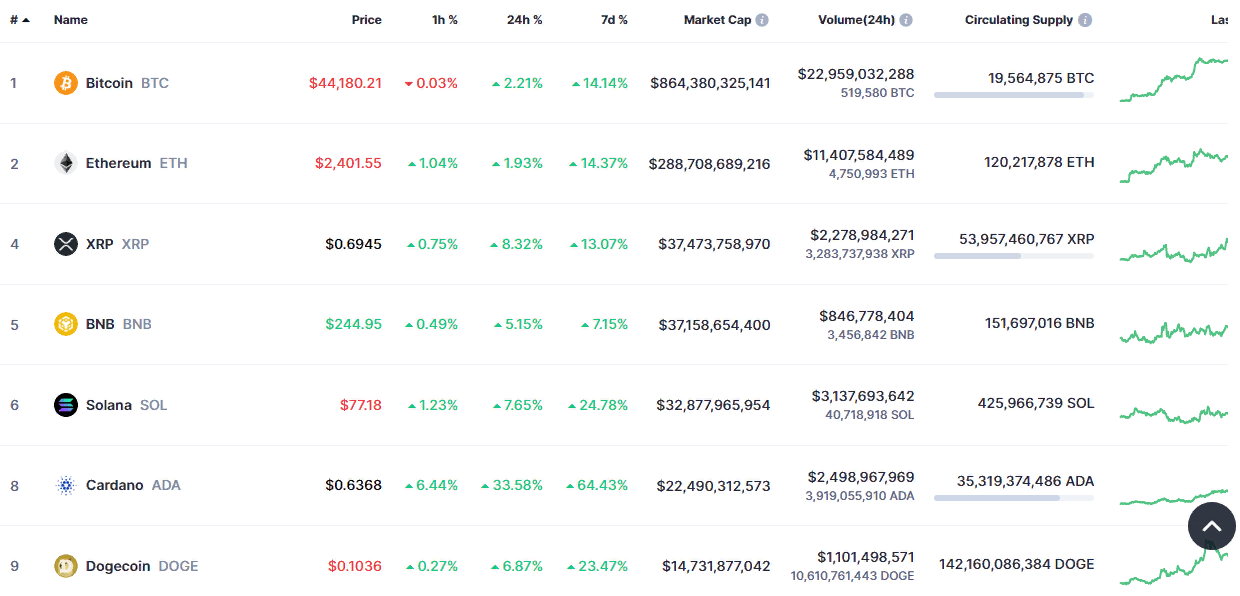Viewport: 1240px width, 596px height.
Task: Sort by 1h % column header
Action: point(445,20)
